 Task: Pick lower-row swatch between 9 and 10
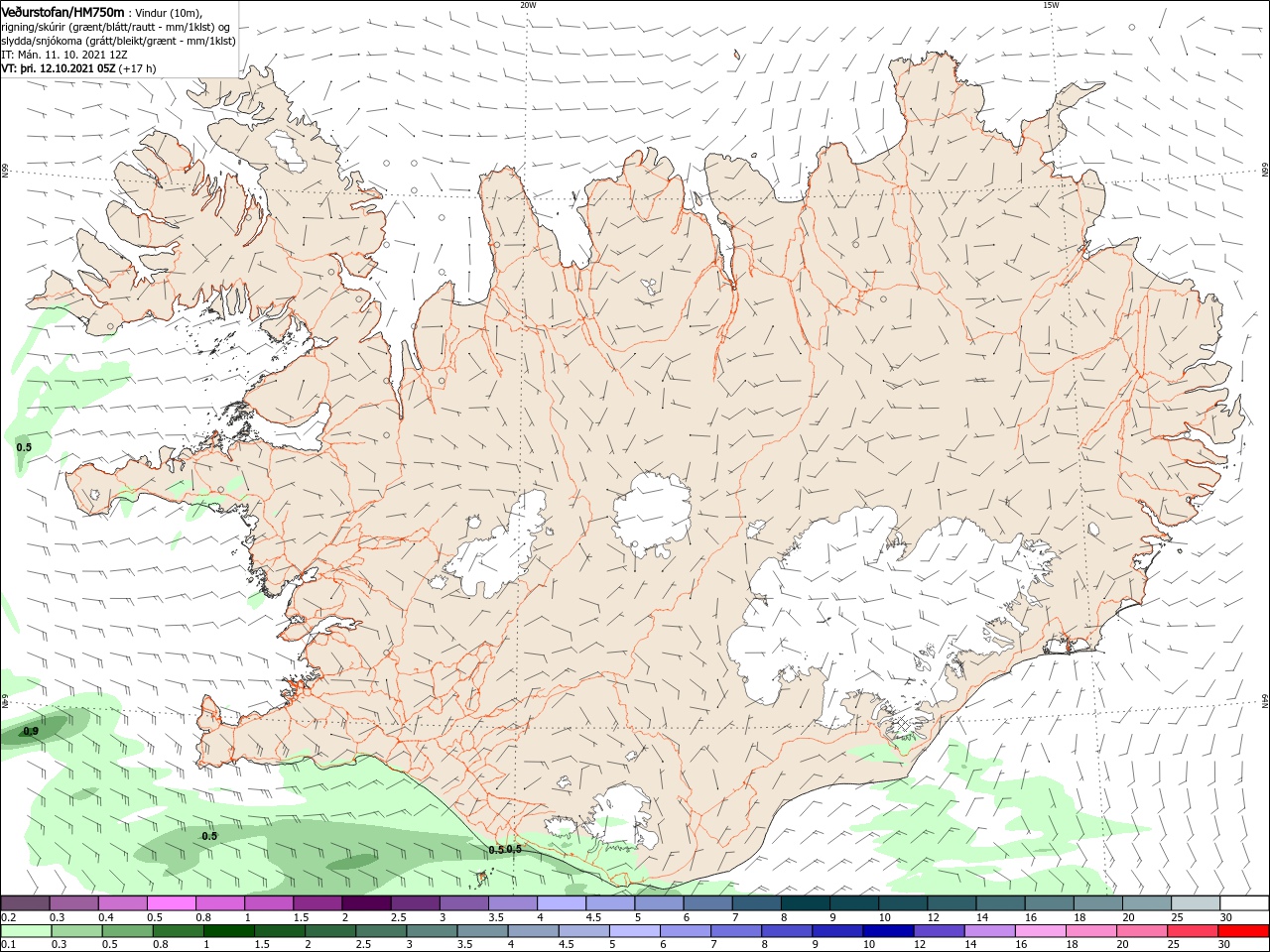pyautogui.click(x=836, y=931)
